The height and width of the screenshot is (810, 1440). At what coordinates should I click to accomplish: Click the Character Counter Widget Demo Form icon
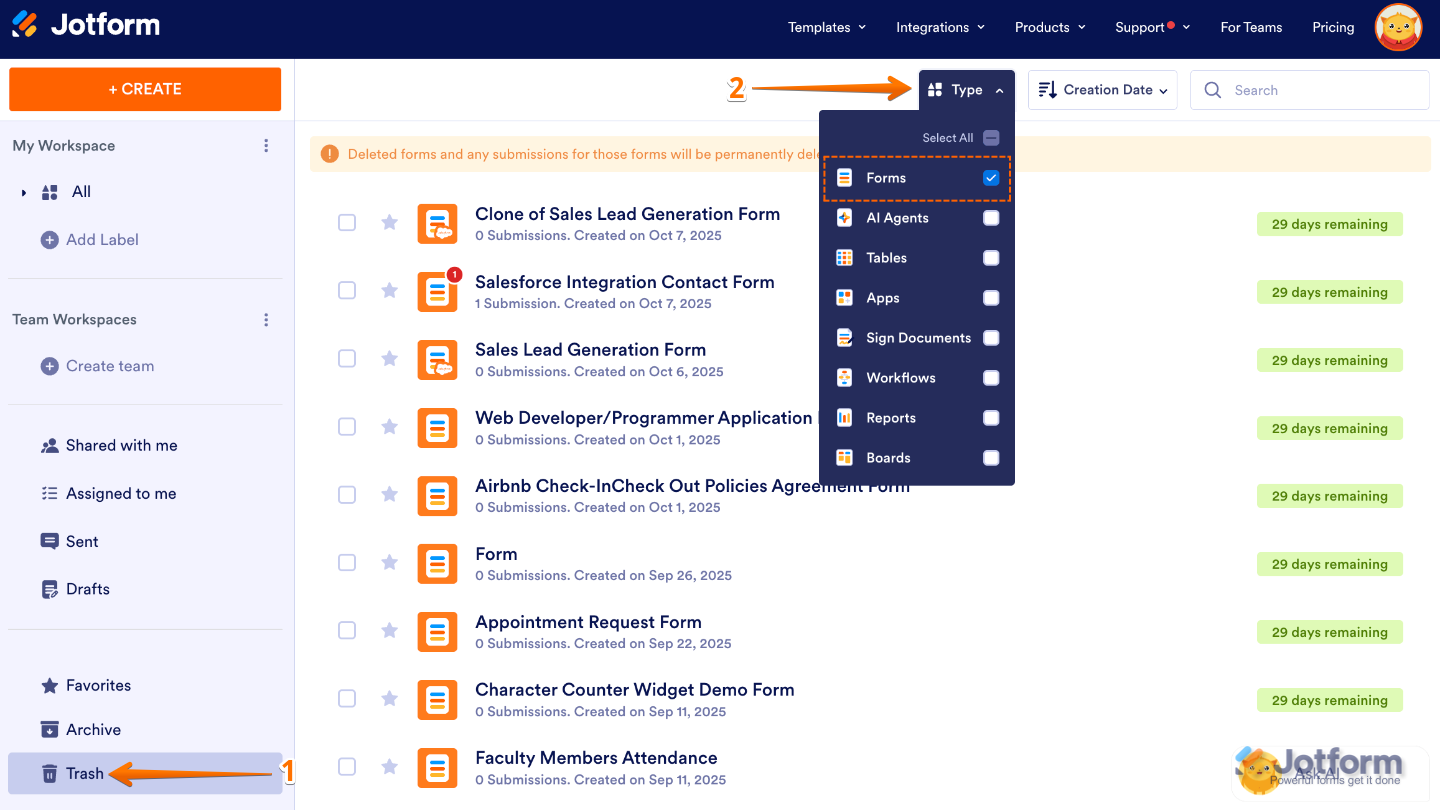[x=437, y=699]
